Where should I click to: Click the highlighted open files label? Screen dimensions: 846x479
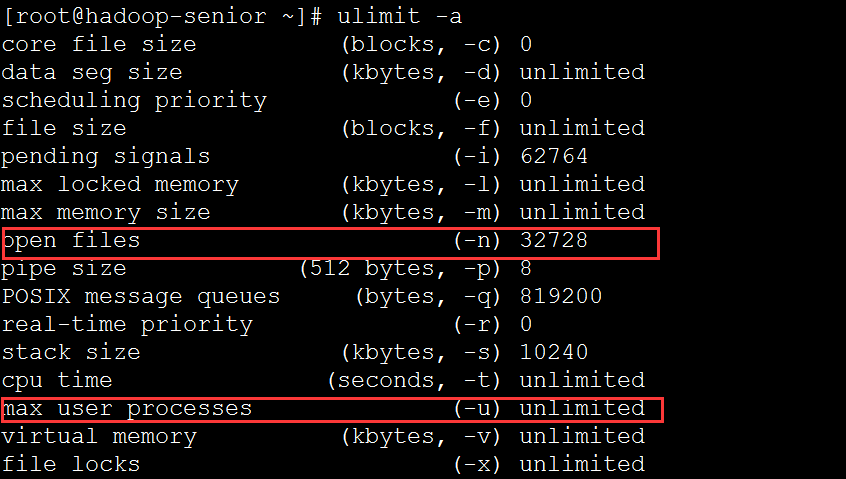(x=71, y=241)
